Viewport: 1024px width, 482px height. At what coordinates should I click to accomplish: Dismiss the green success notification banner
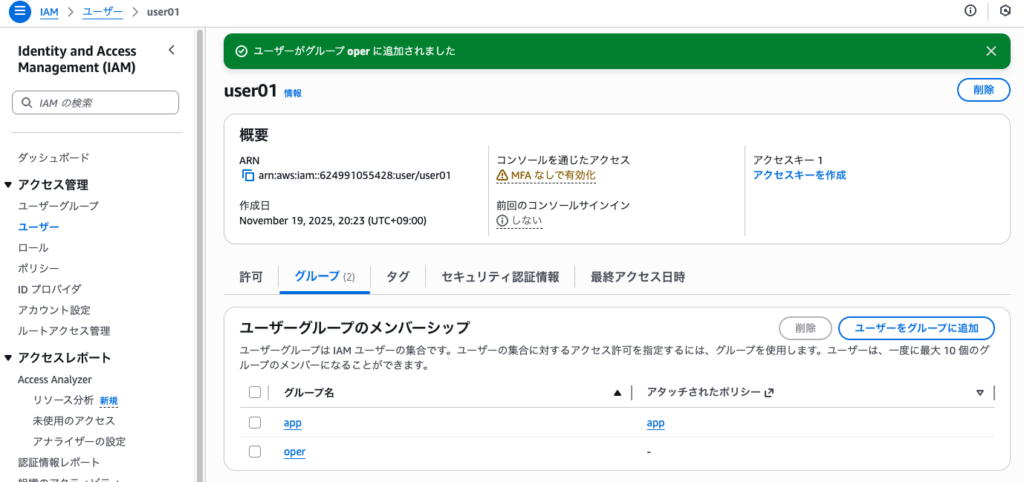(991, 51)
